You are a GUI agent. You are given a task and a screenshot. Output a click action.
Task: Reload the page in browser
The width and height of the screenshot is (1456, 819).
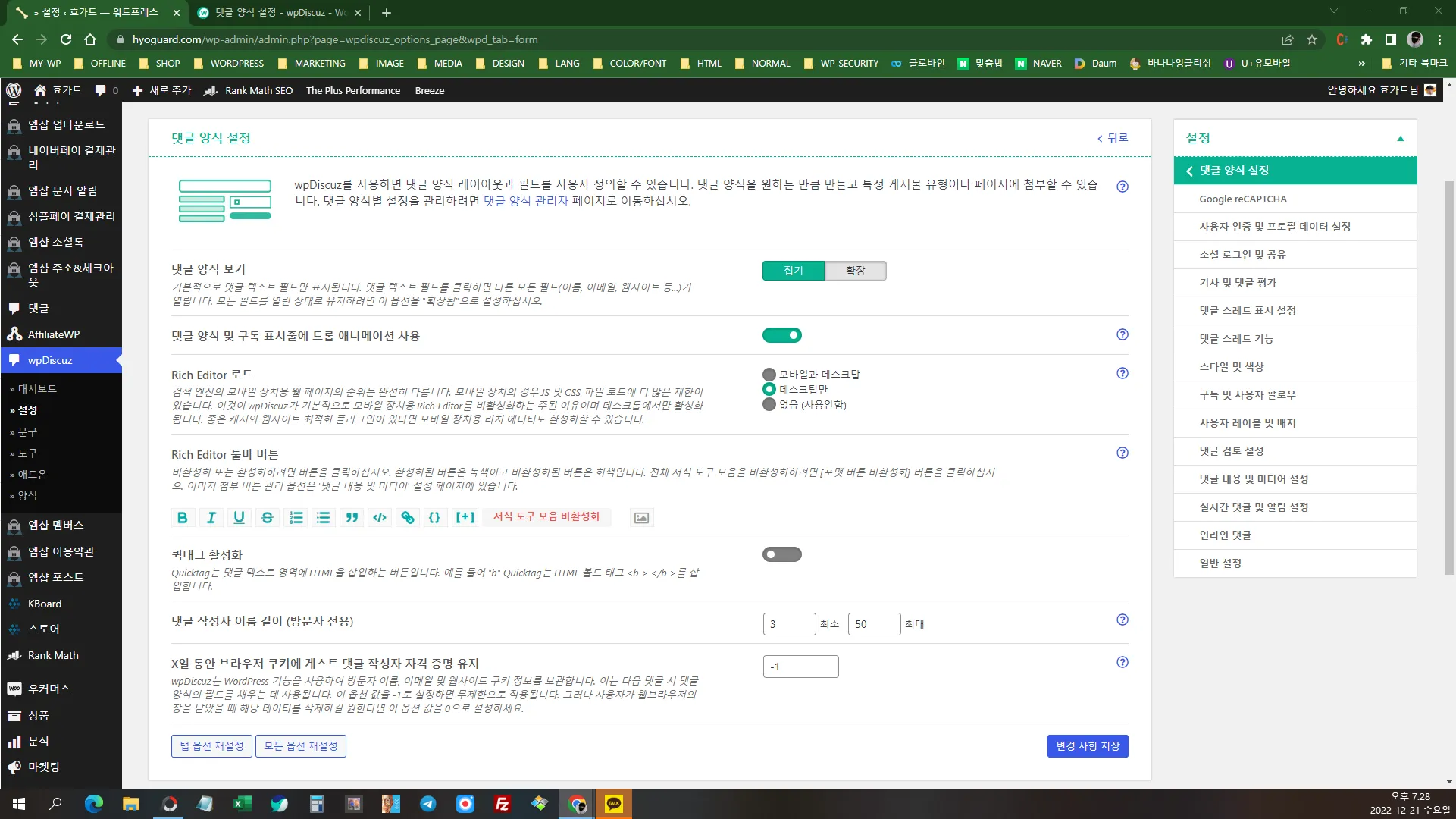tap(66, 39)
